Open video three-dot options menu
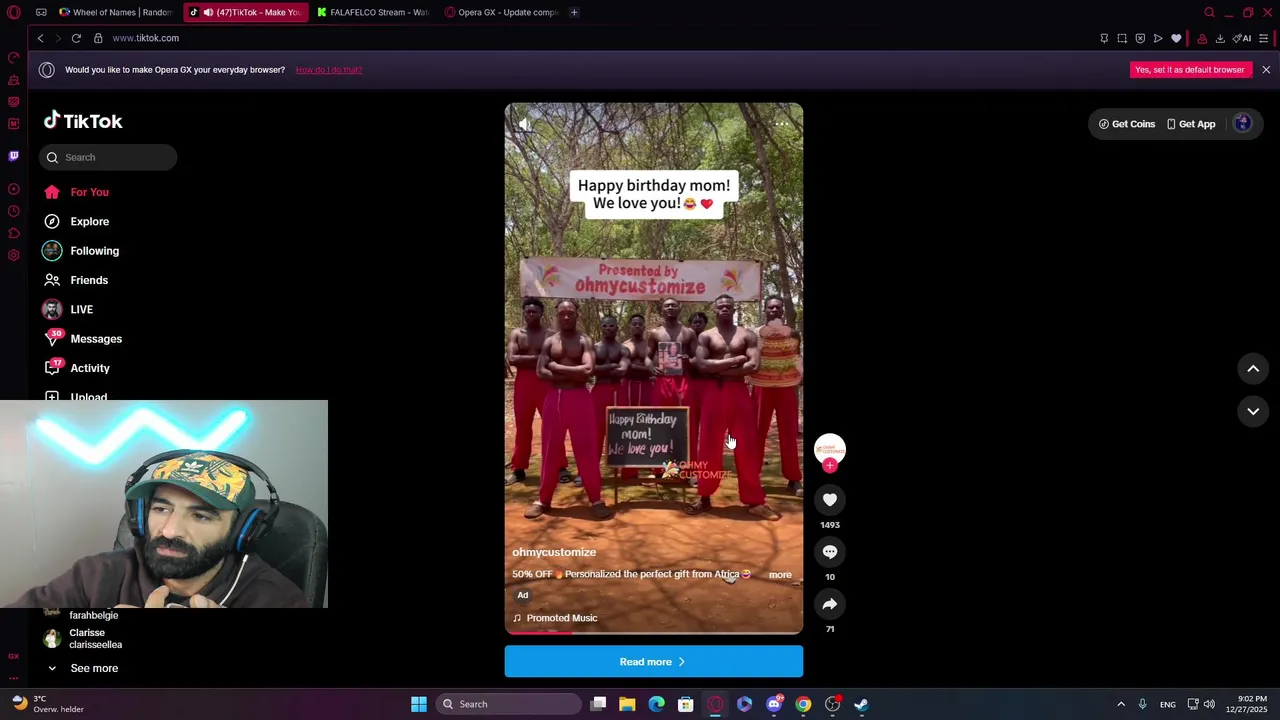Viewport: 1280px width, 720px height. pos(781,124)
